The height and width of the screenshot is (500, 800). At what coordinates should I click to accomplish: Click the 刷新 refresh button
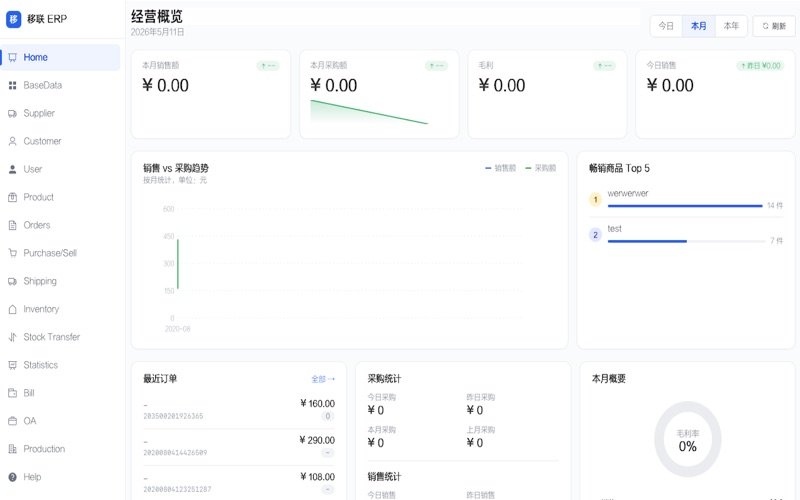774,26
